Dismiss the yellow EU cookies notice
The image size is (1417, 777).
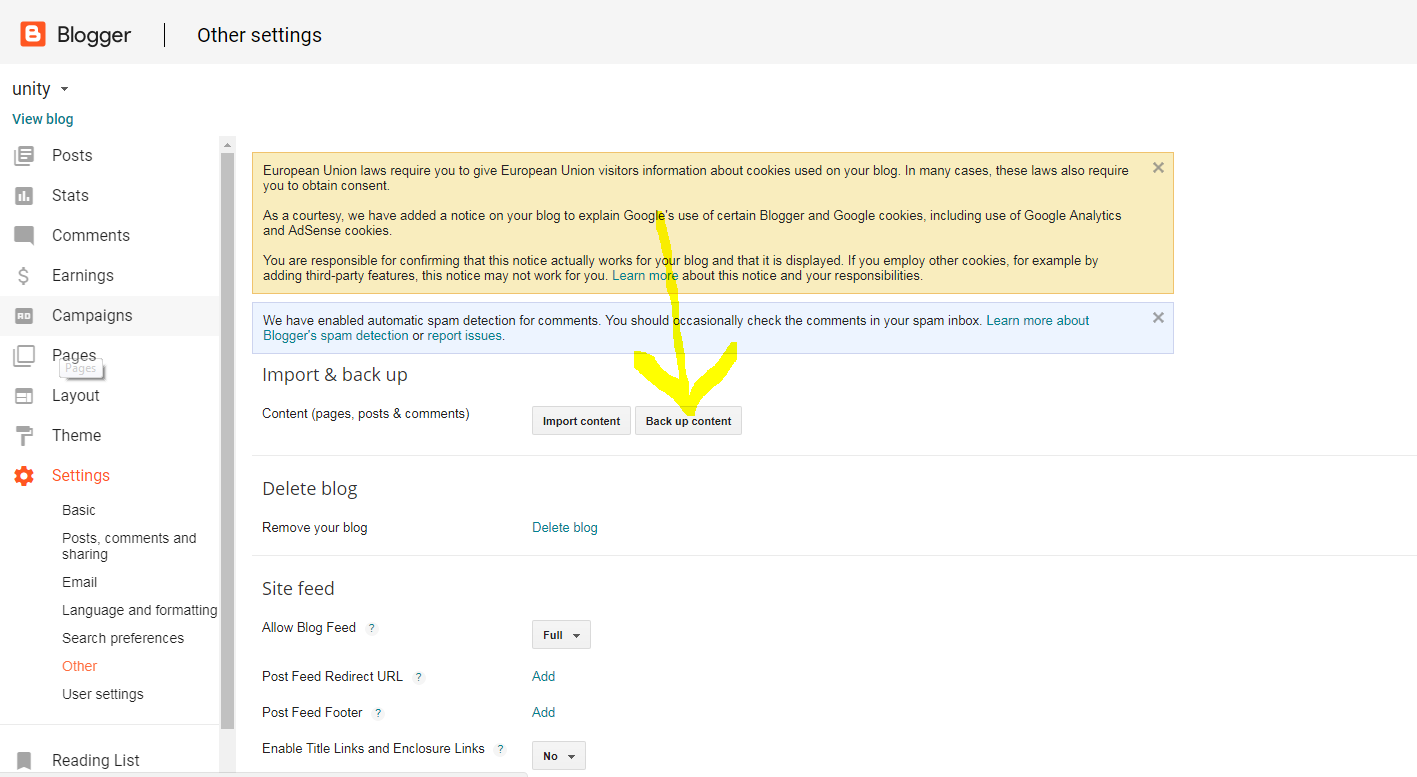[1158, 168]
